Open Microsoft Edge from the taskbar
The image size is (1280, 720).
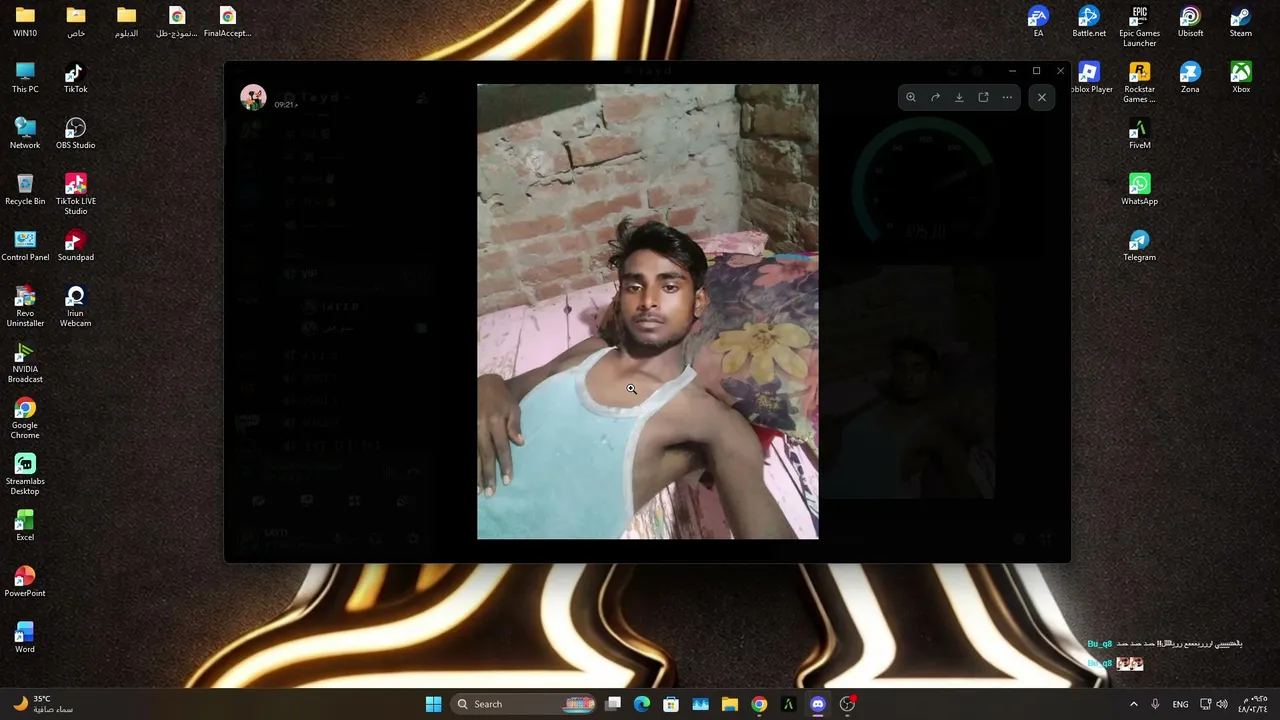642,704
